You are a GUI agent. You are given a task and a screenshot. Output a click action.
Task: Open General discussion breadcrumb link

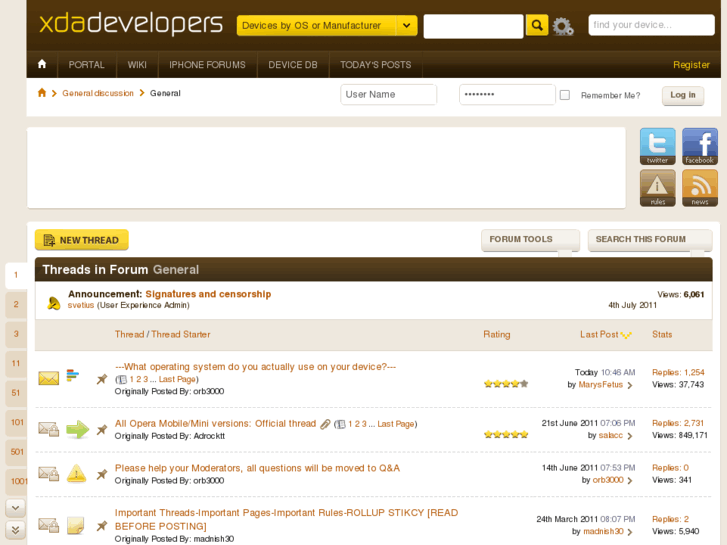(x=98, y=93)
